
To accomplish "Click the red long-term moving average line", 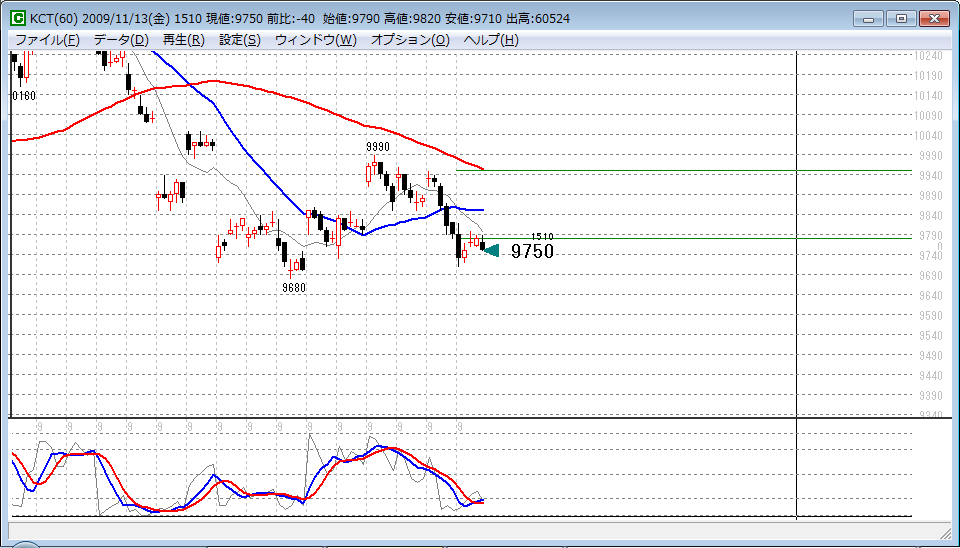I will pyautogui.click(x=300, y=101).
